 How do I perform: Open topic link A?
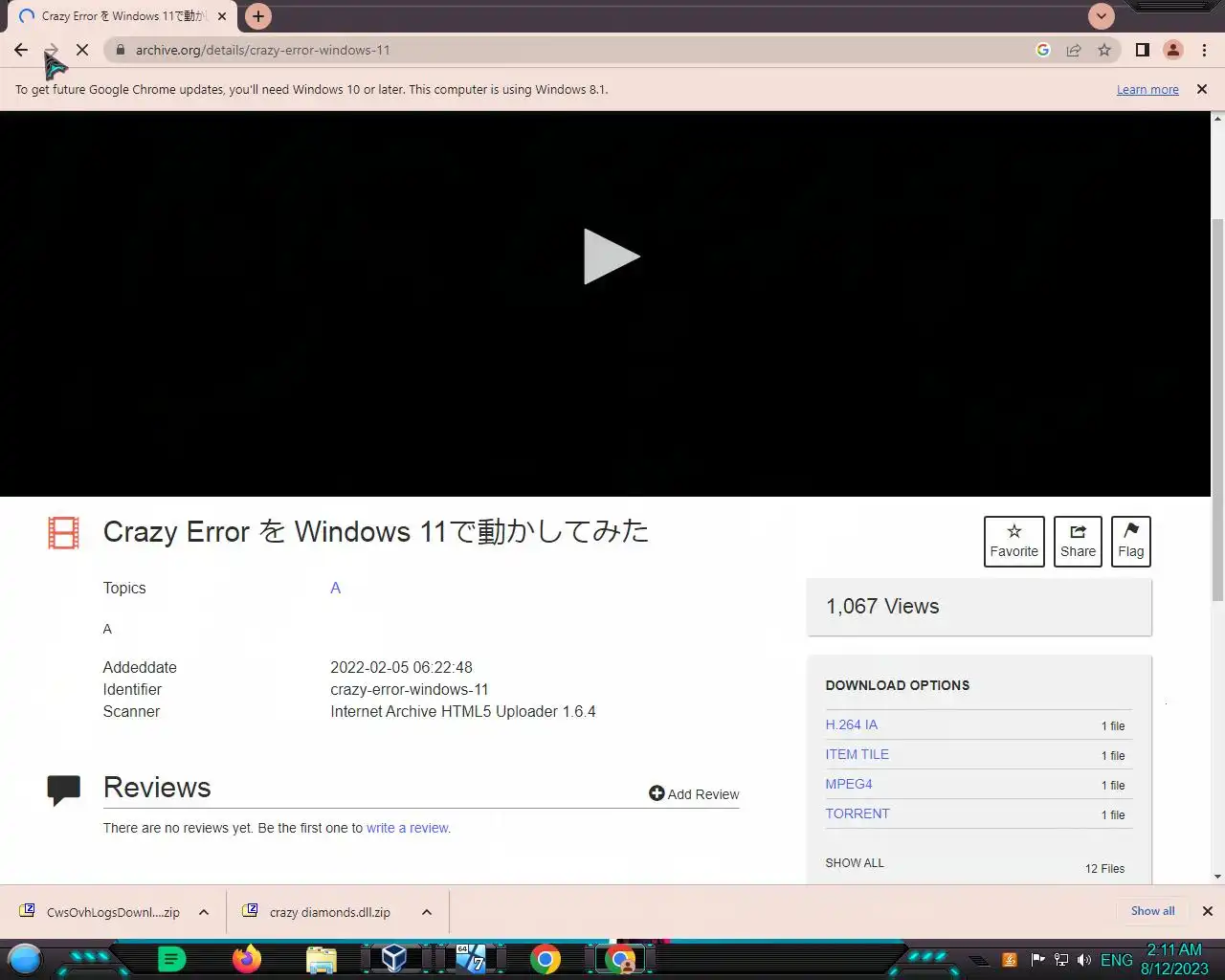(x=336, y=588)
